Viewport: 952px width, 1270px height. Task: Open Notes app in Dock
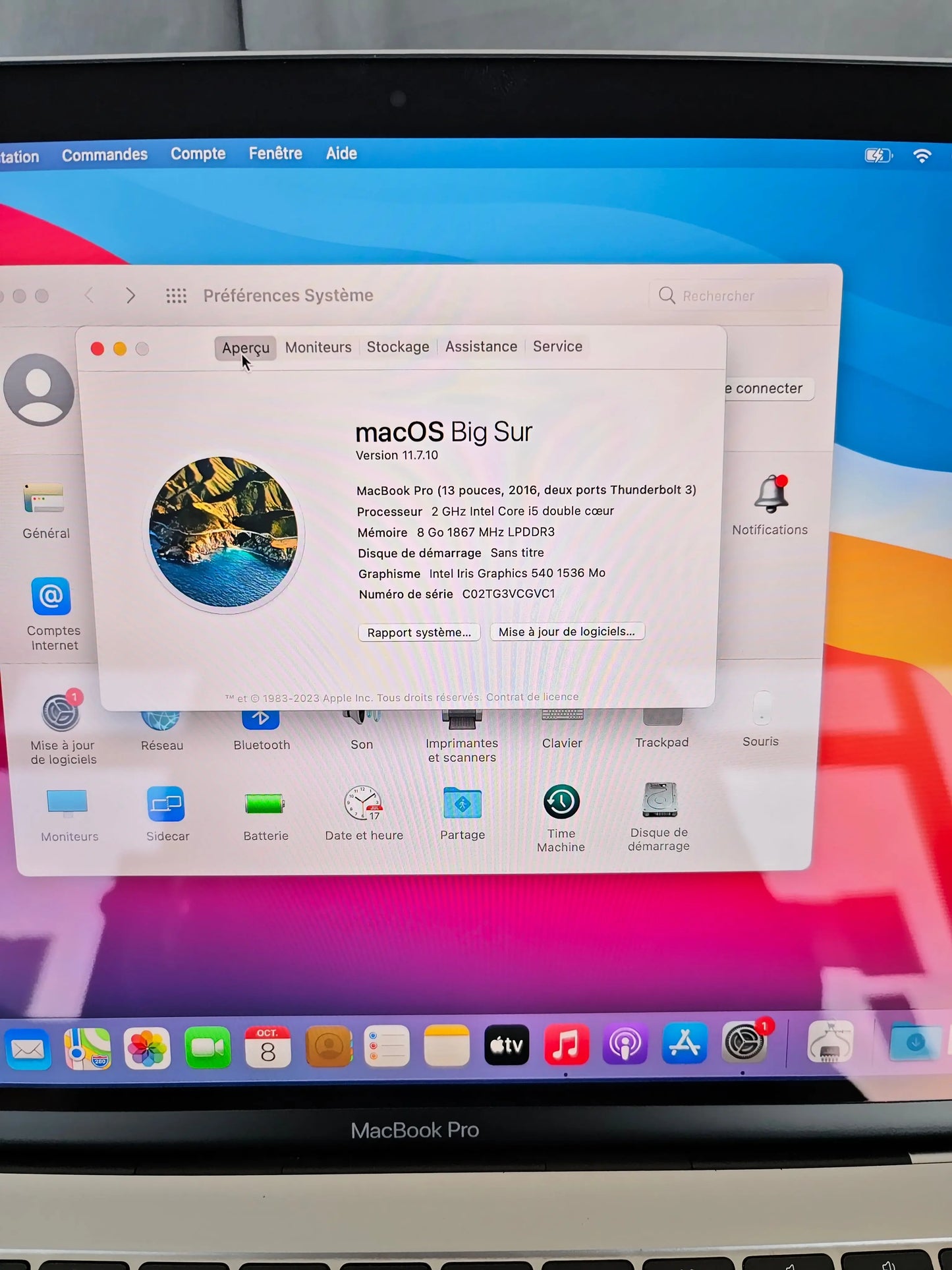[x=447, y=1045]
